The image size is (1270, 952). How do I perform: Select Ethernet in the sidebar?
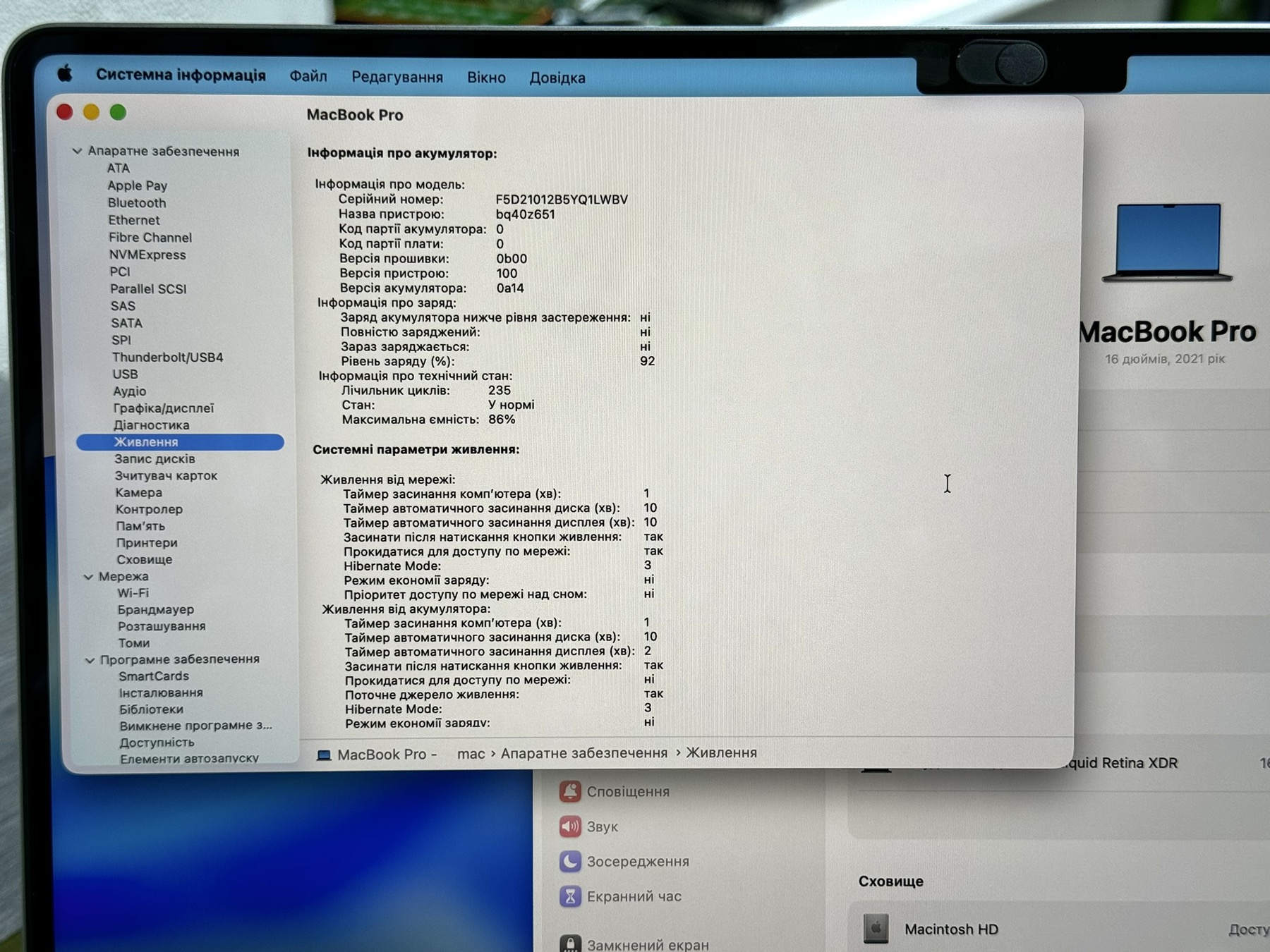[134, 220]
